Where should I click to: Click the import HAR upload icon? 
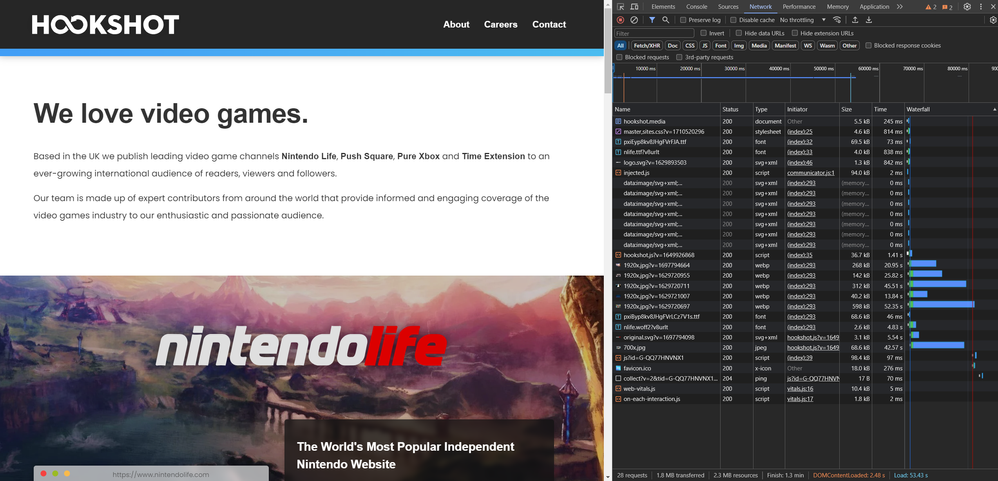[x=855, y=20]
